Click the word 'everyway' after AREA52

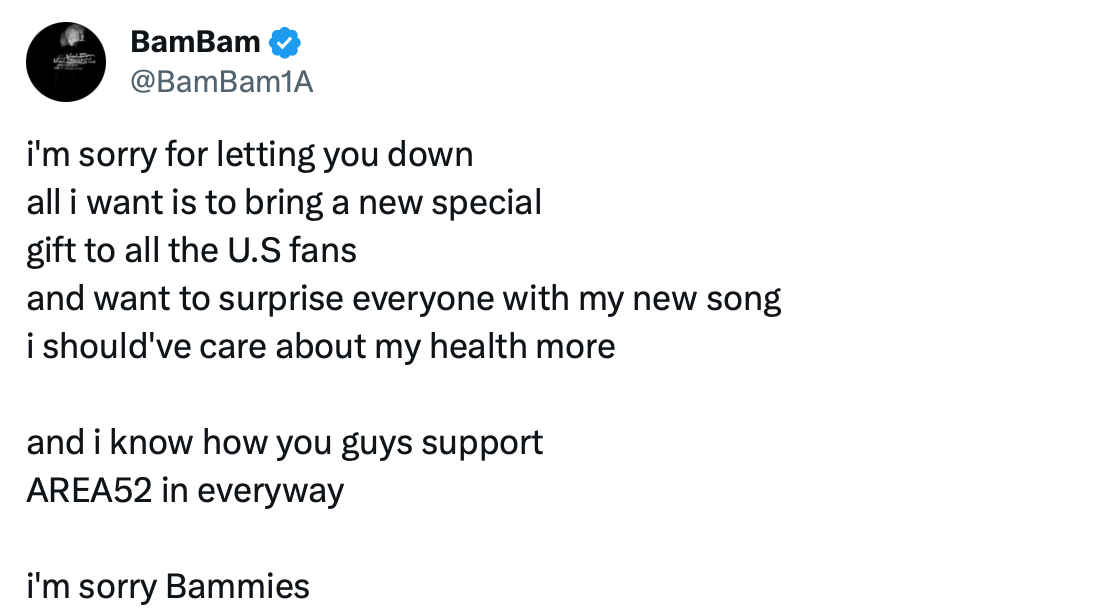click(x=270, y=492)
